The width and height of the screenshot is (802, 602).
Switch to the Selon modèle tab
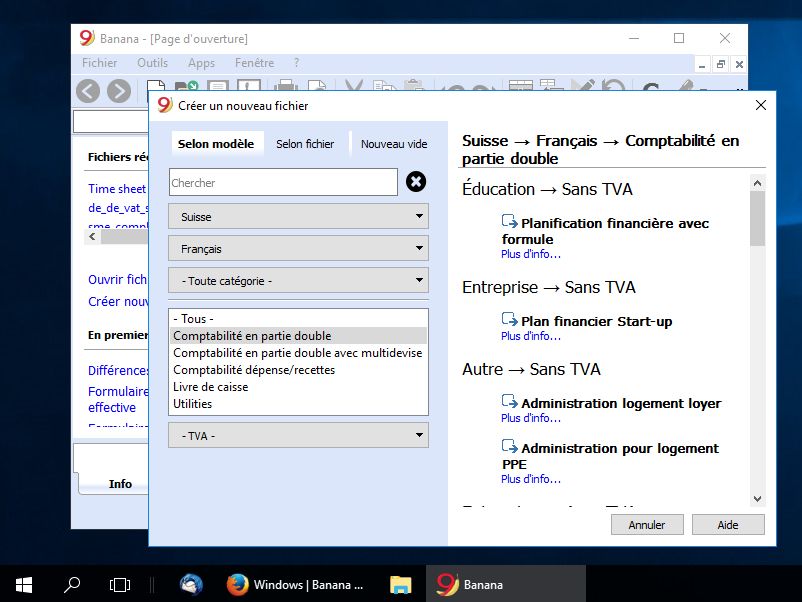[216, 144]
